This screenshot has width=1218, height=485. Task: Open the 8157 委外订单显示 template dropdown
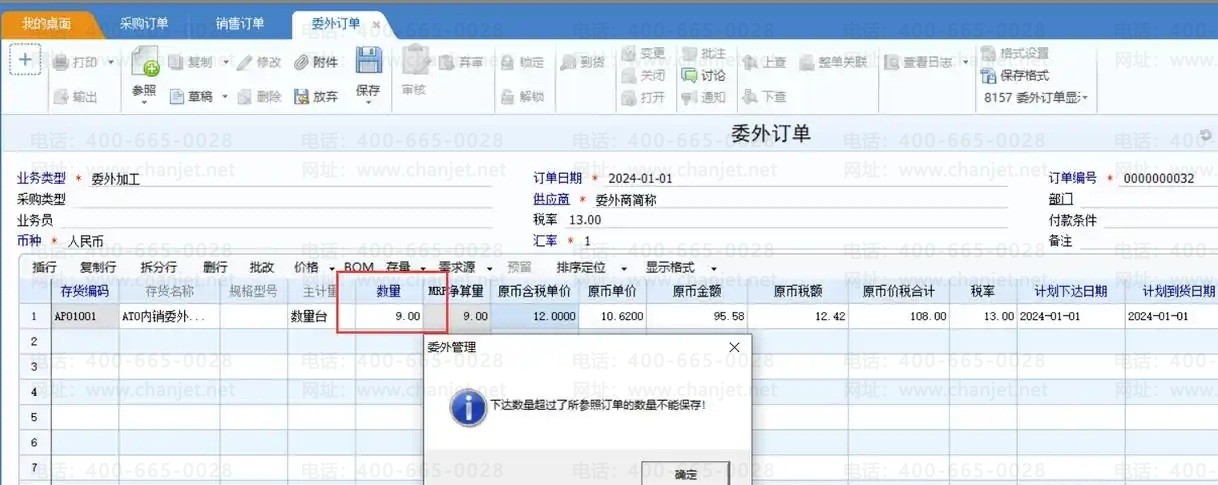1036,98
